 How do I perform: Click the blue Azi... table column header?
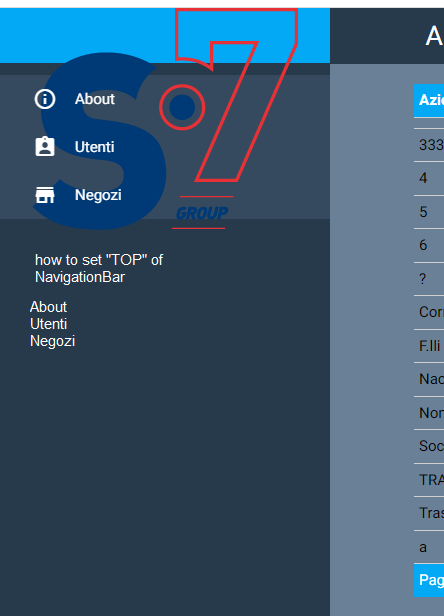pyautogui.click(x=429, y=101)
